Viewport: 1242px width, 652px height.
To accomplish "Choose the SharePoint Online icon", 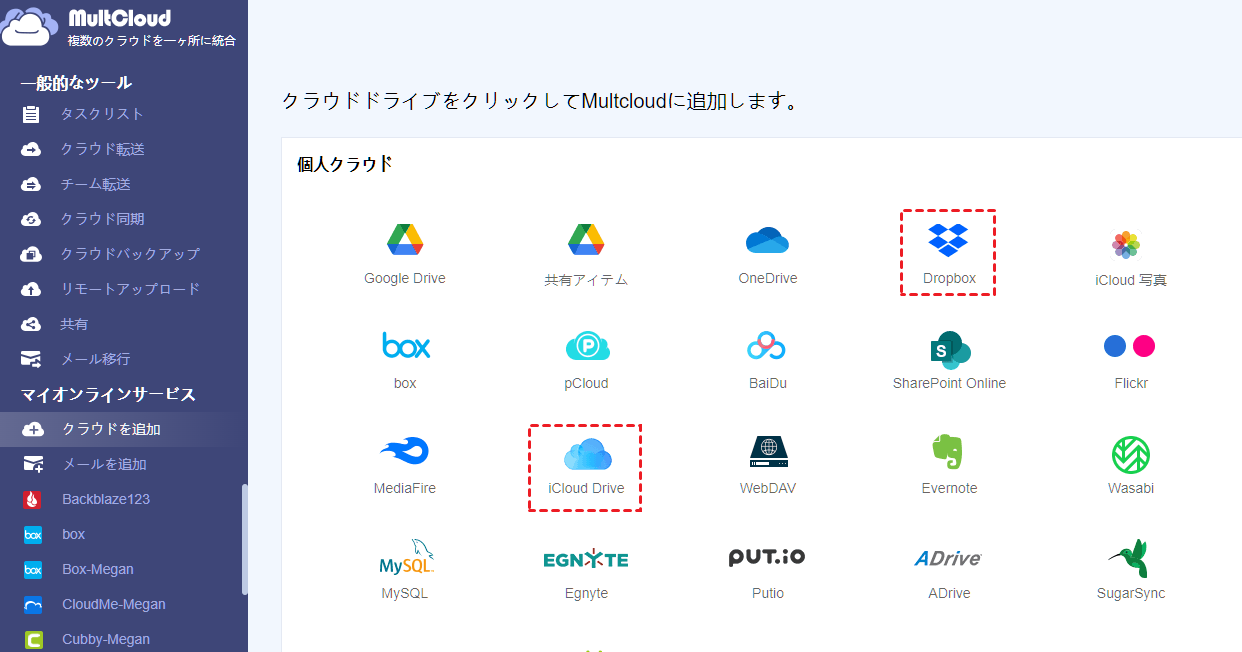I will (x=949, y=349).
